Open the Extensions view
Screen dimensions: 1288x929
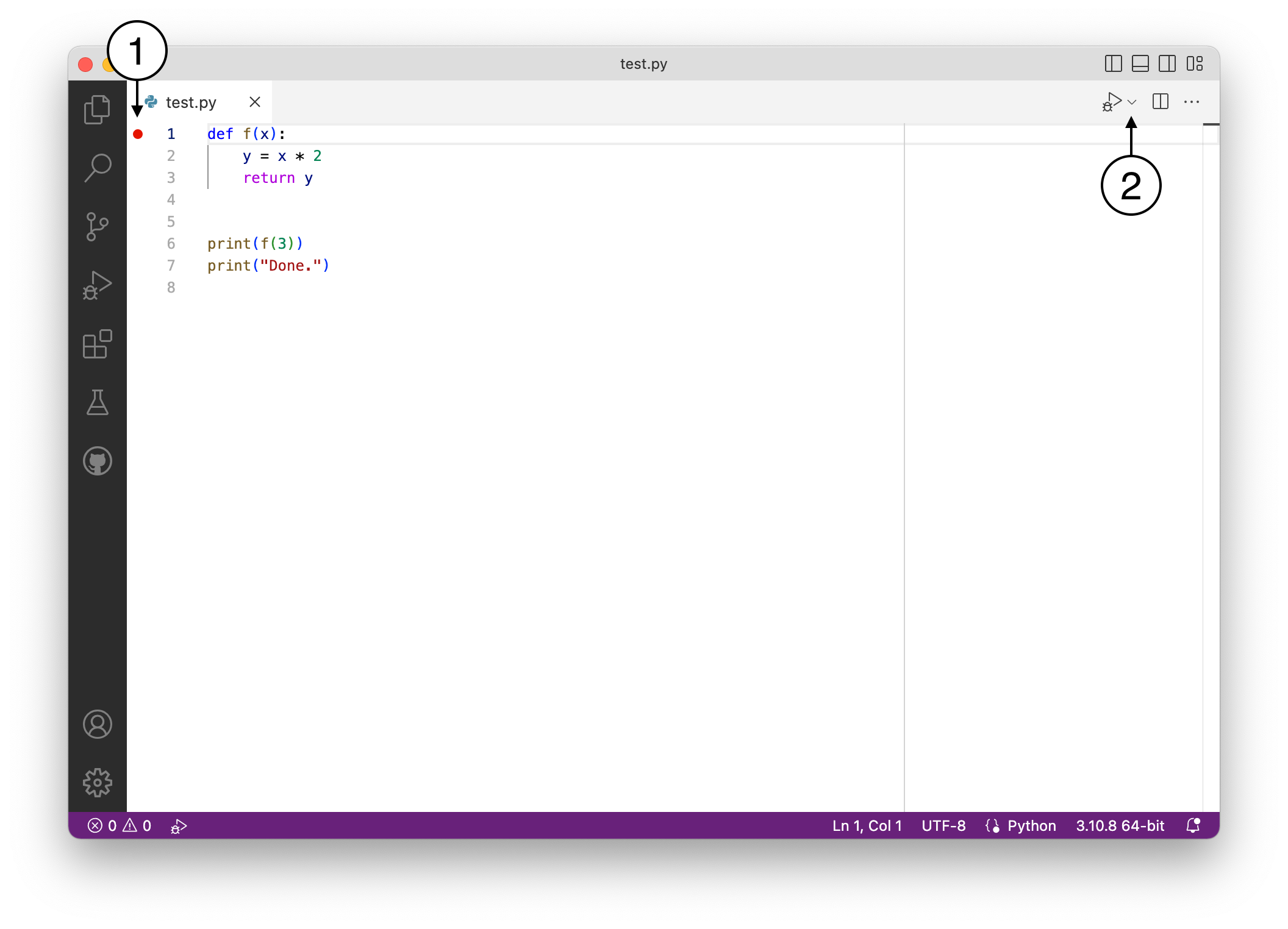(97, 344)
